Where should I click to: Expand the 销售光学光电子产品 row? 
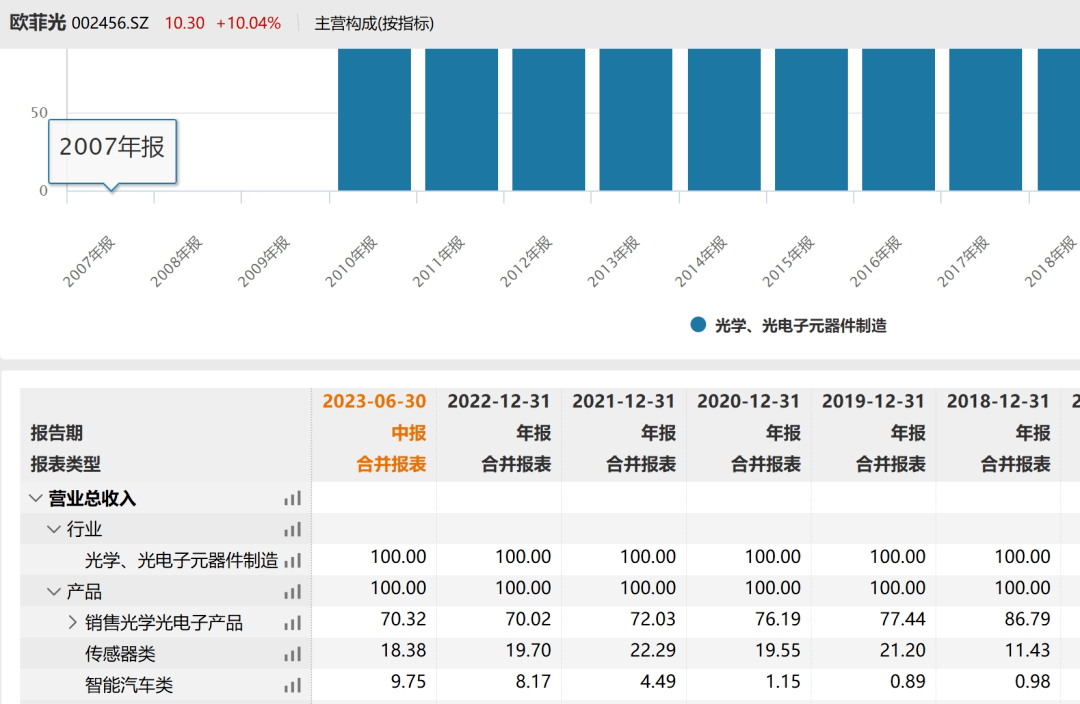(x=72, y=623)
